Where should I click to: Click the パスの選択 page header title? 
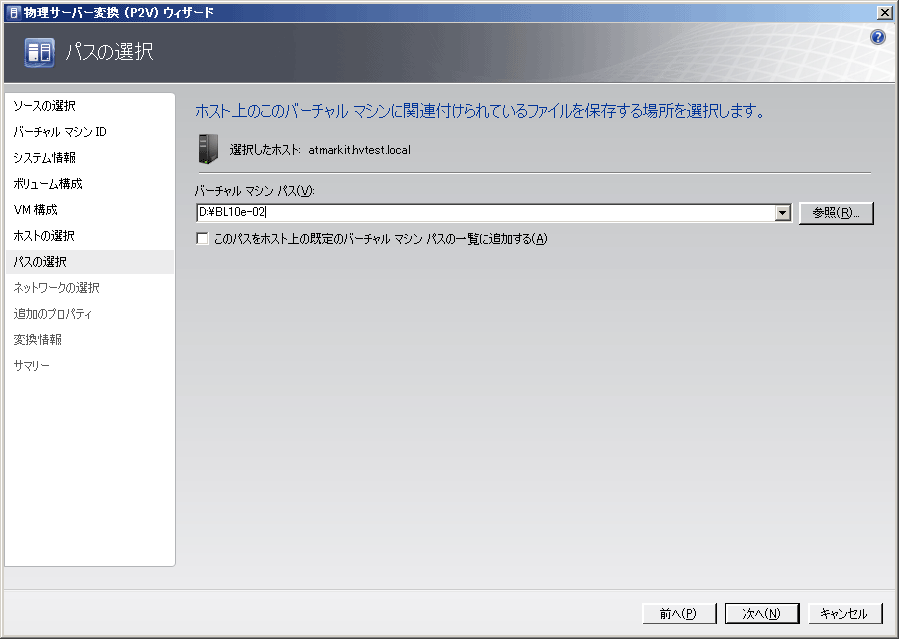110,52
